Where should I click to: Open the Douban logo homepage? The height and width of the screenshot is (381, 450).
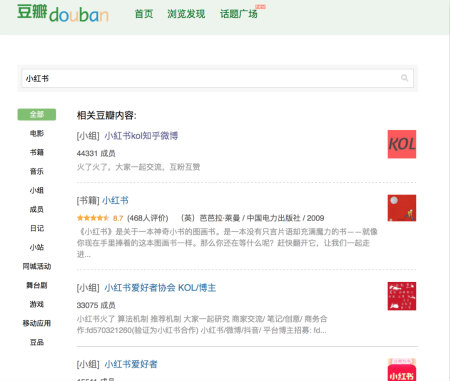point(63,13)
